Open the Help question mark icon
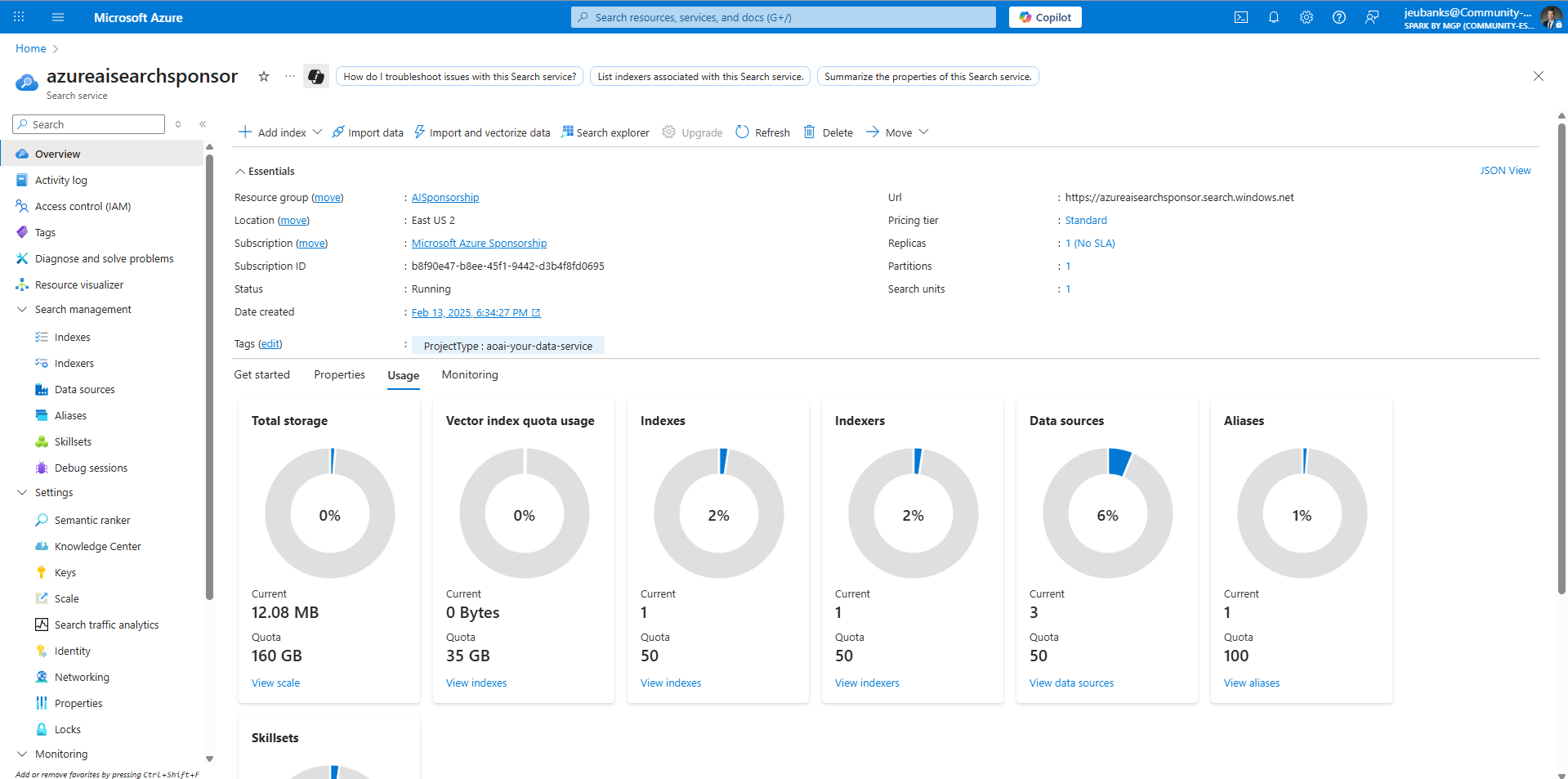 coord(1339,17)
